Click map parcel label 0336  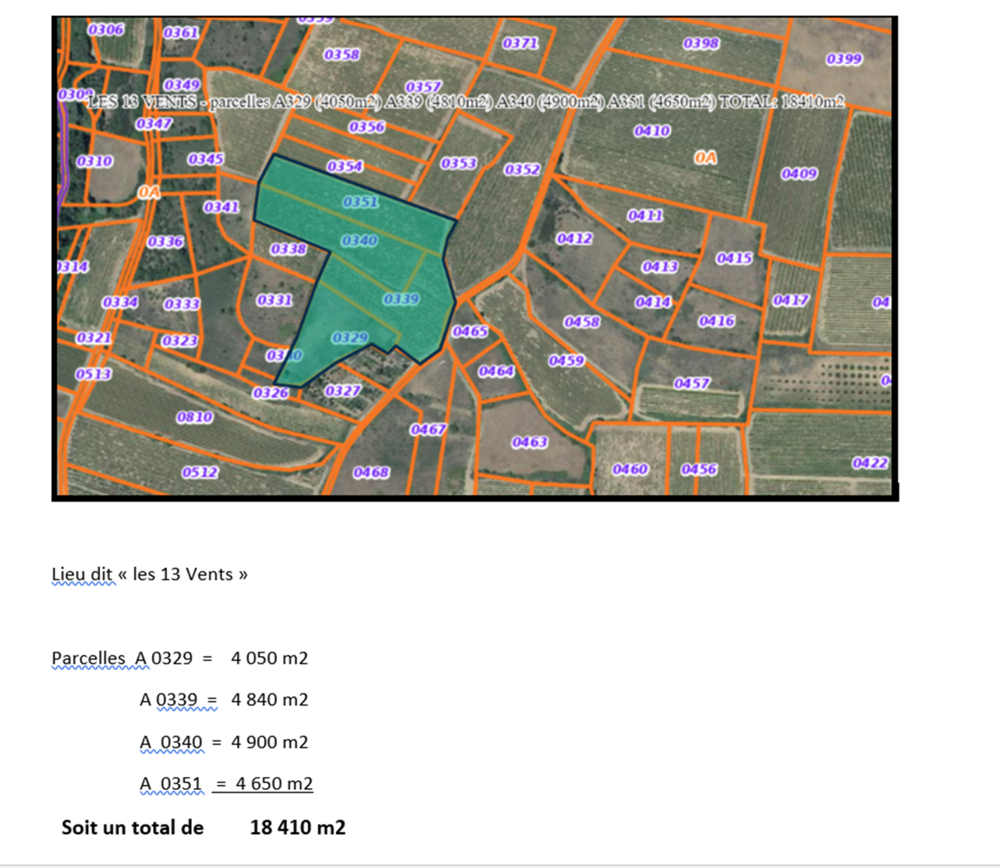165,242
